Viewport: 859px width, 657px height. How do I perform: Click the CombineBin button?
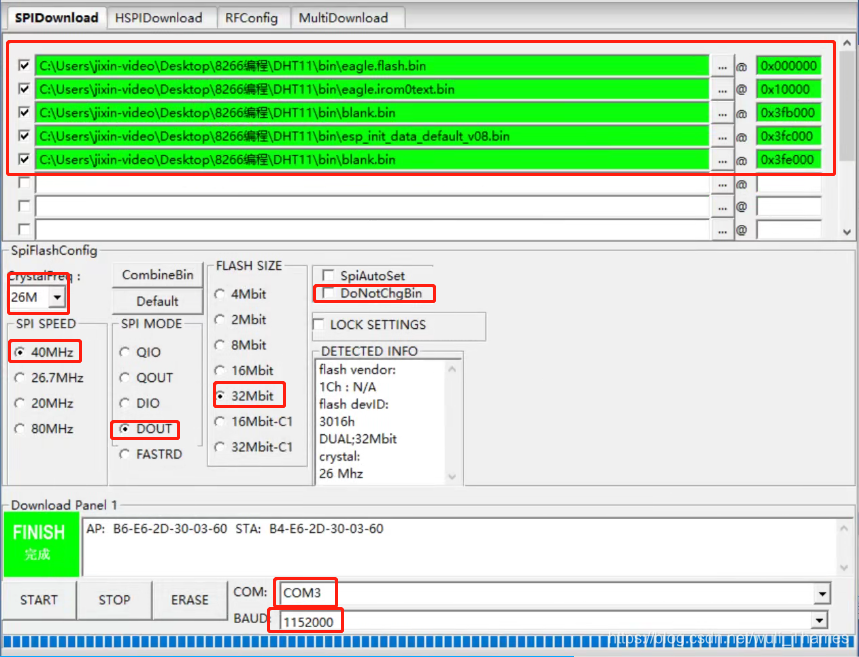pyautogui.click(x=157, y=275)
